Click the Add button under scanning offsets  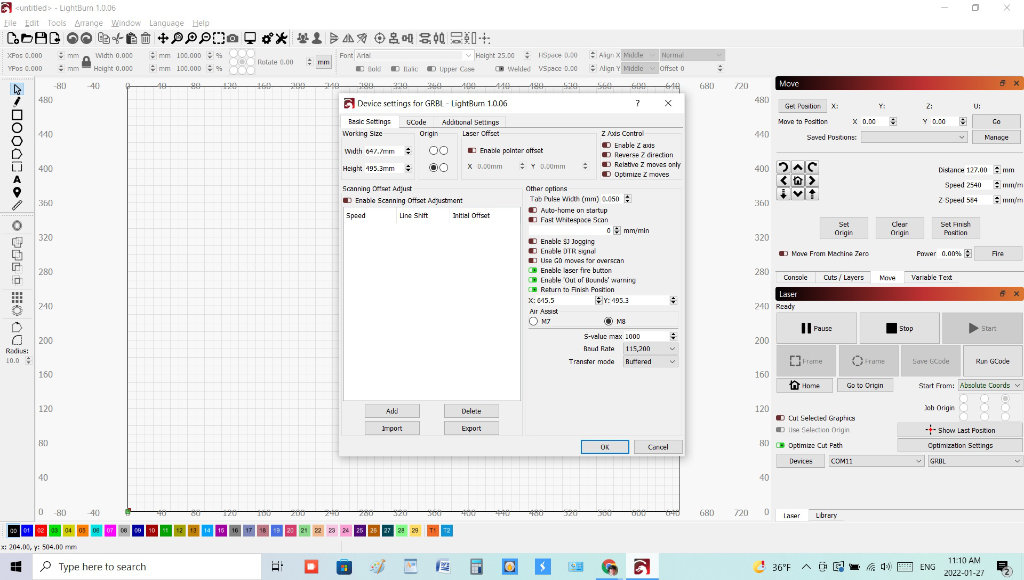coord(392,411)
